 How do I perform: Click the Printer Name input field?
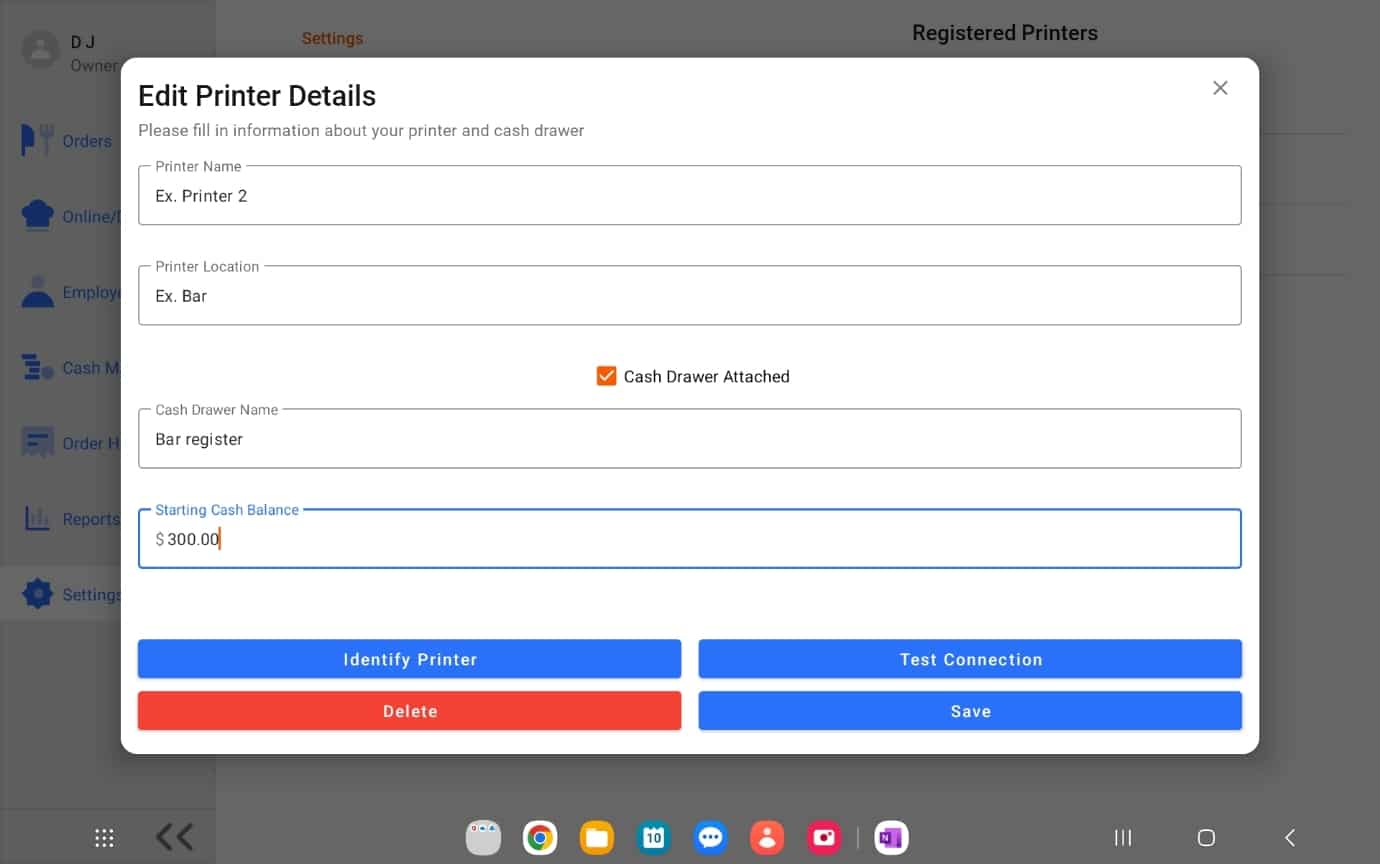click(x=690, y=195)
